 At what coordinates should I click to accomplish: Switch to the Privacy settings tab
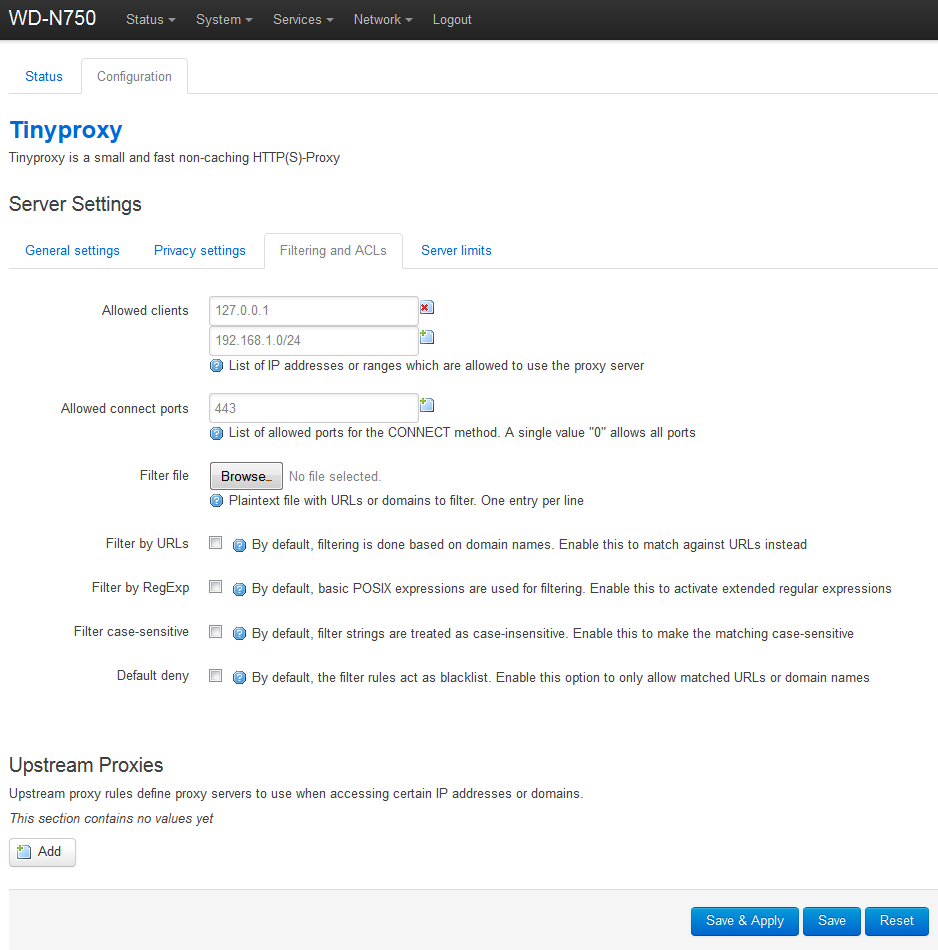coord(199,251)
